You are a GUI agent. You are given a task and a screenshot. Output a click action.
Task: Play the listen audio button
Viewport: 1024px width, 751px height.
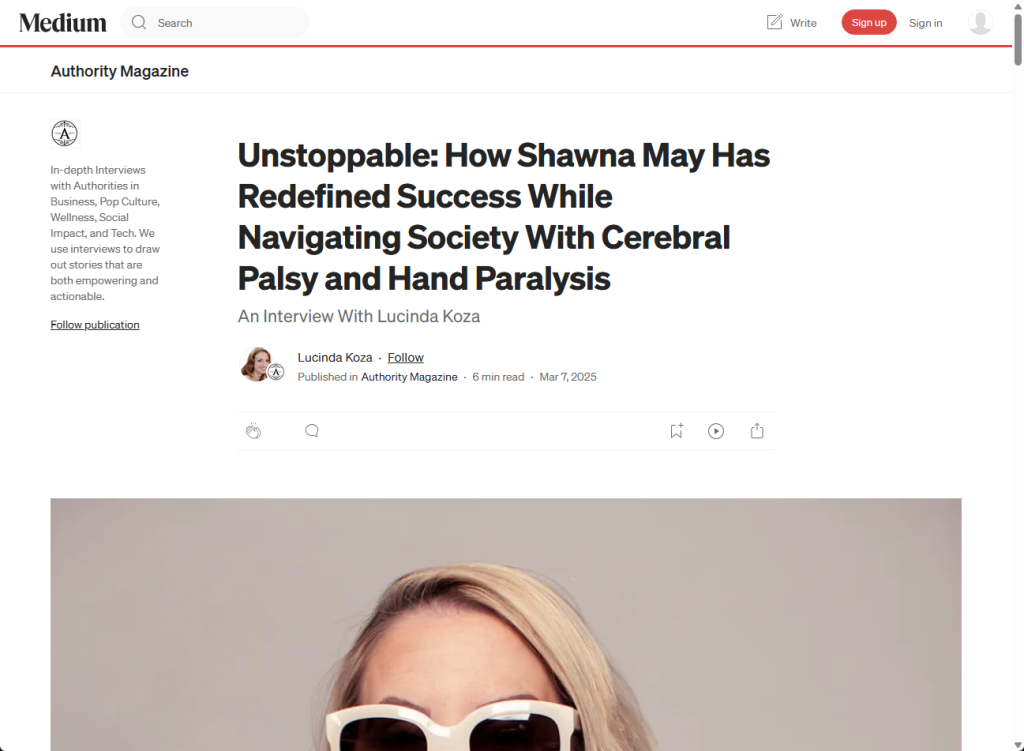pyautogui.click(x=716, y=431)
